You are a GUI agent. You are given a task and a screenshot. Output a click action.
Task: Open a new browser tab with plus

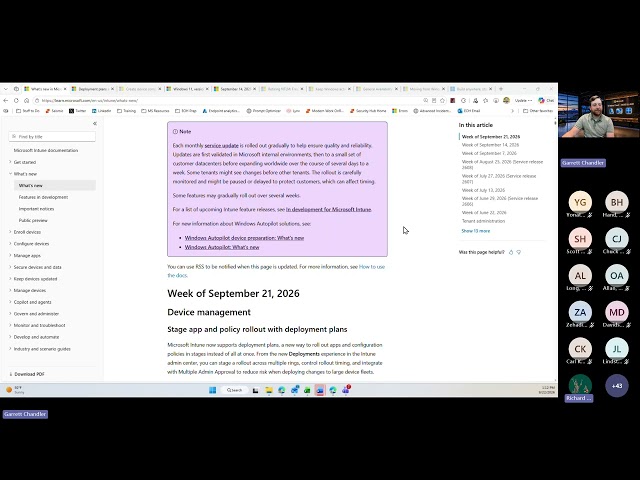tap(501, 89)
